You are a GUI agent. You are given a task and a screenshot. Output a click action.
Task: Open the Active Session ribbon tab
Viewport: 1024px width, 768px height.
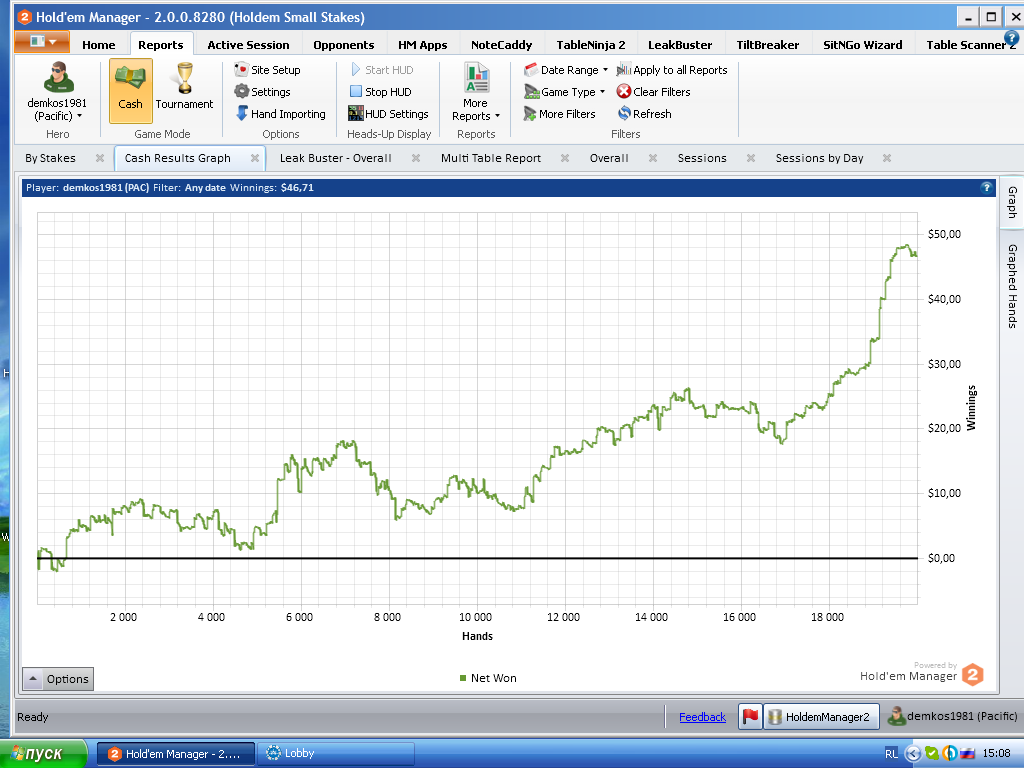tap(248, 44)
